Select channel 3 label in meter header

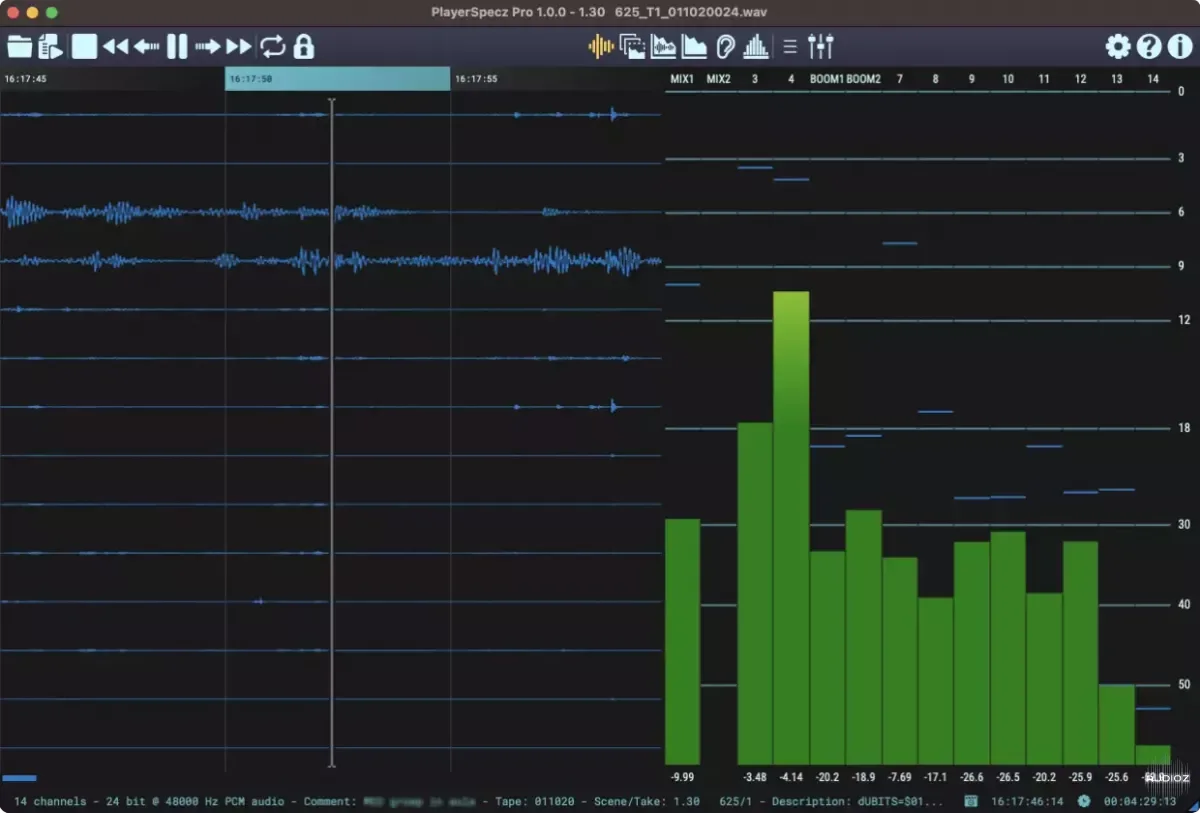pos(755,78)
